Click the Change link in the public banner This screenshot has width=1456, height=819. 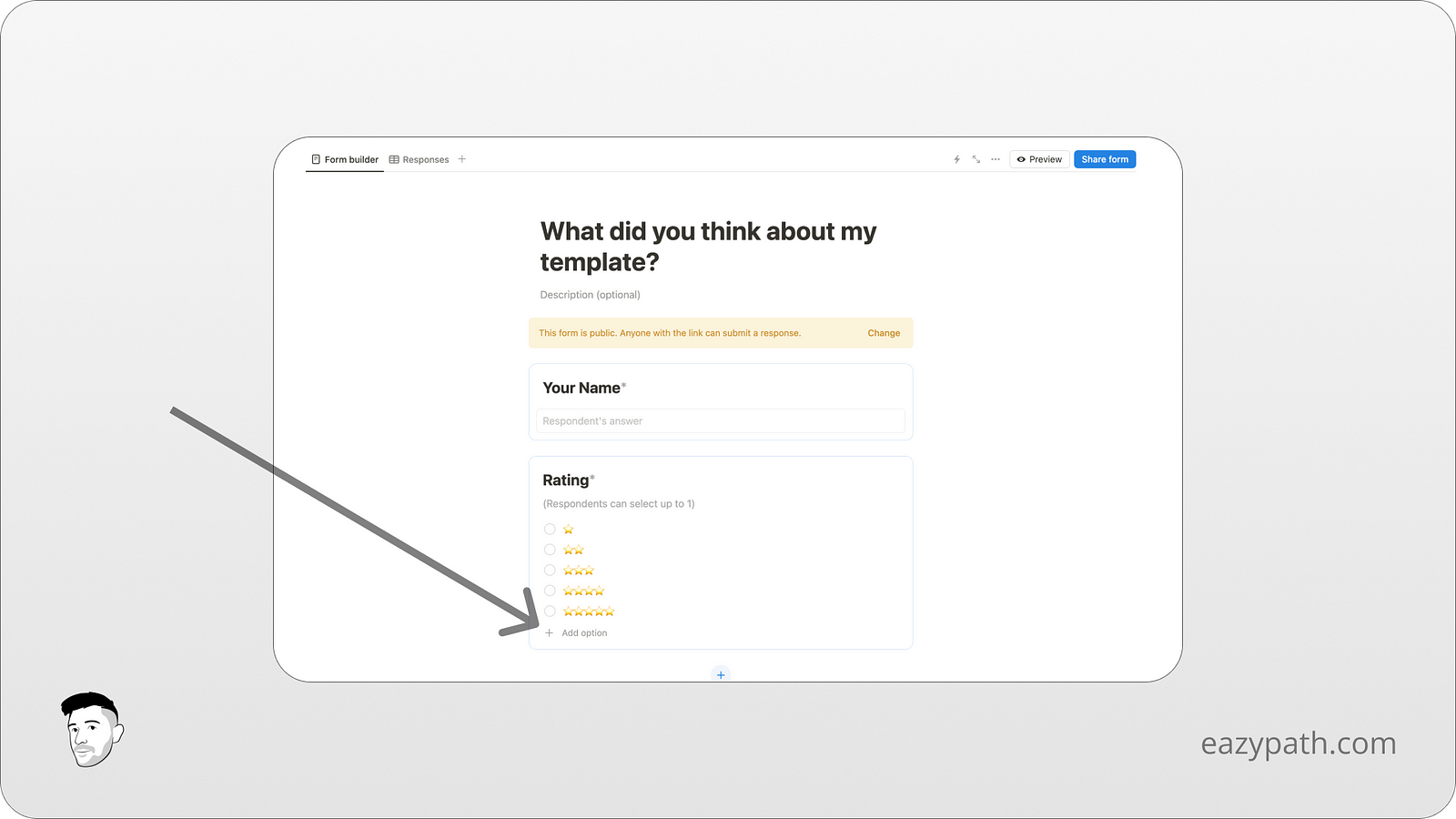[883, 333]
